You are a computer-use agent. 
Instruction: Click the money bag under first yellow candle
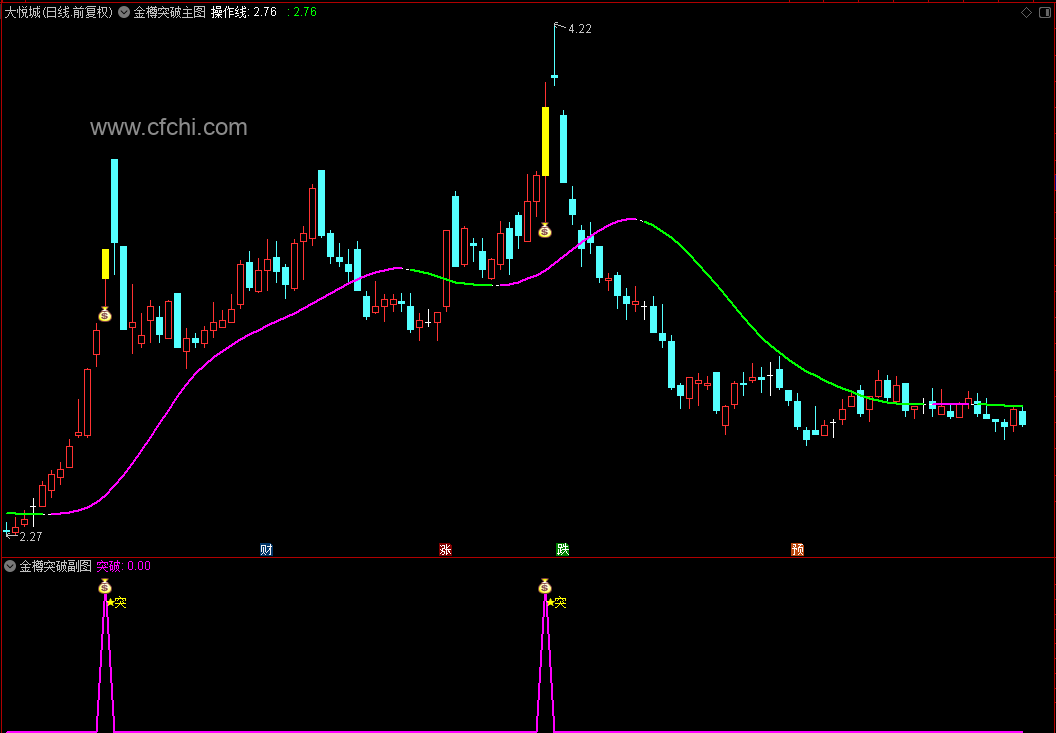[105, 314]
